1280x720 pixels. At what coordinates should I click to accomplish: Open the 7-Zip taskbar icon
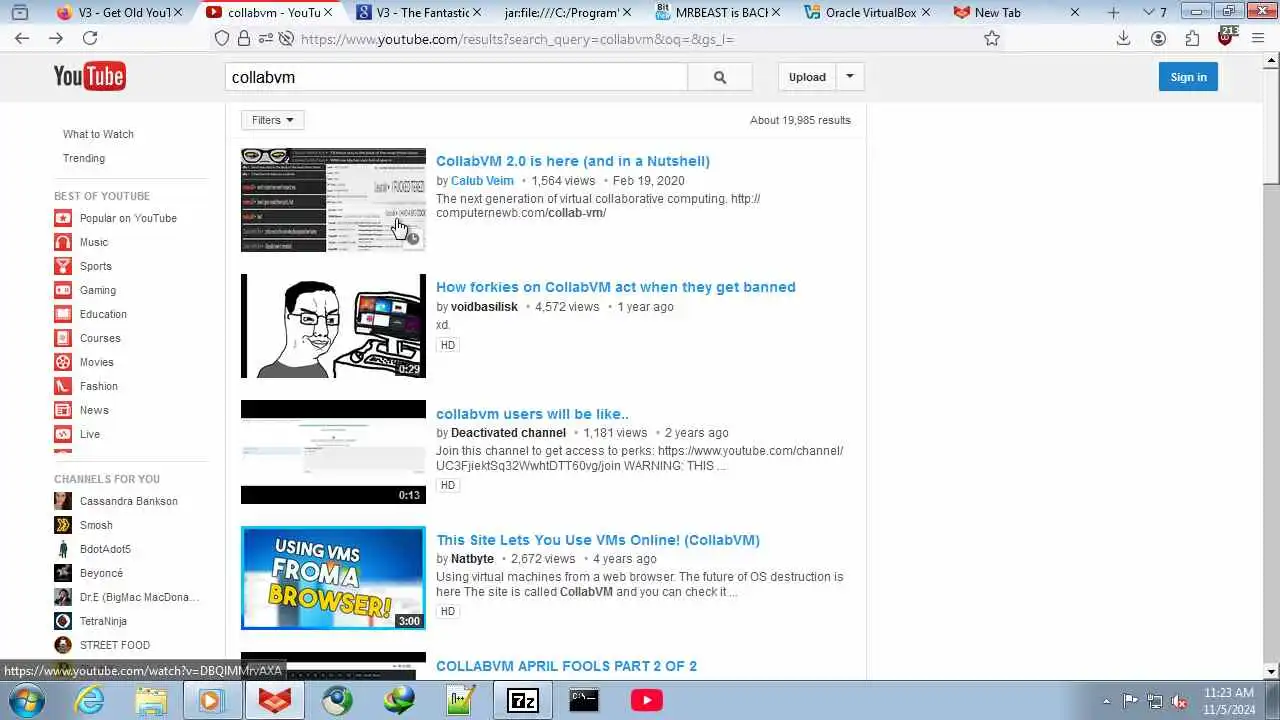pyautogui.click(x=523, y=700)
